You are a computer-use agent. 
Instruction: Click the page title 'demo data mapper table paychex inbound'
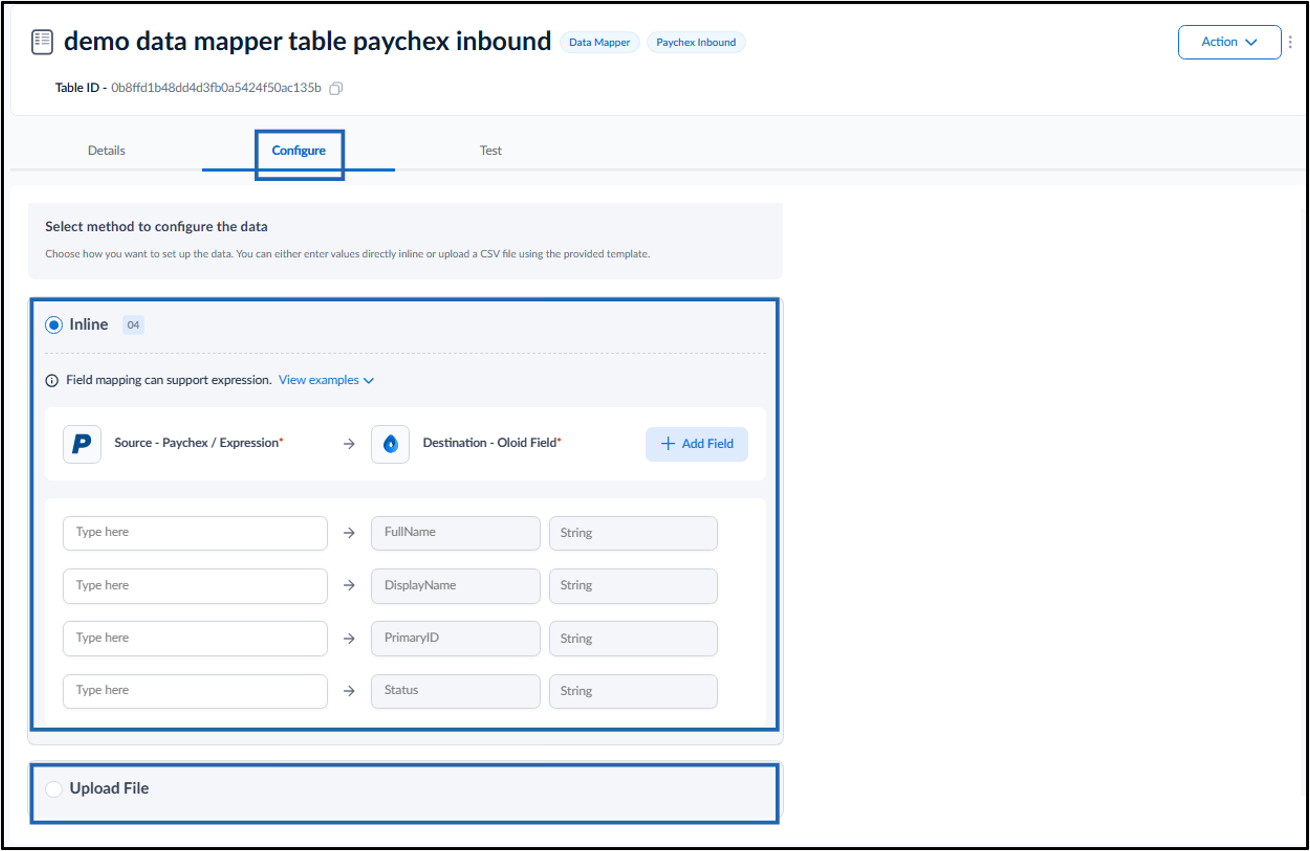point(307,41)
